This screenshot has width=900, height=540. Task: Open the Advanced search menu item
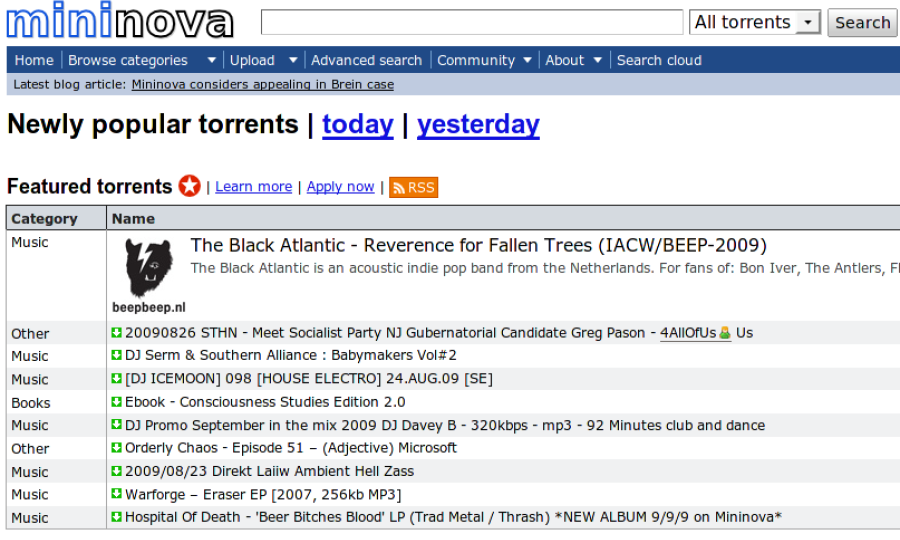click(x=366, y=60)
